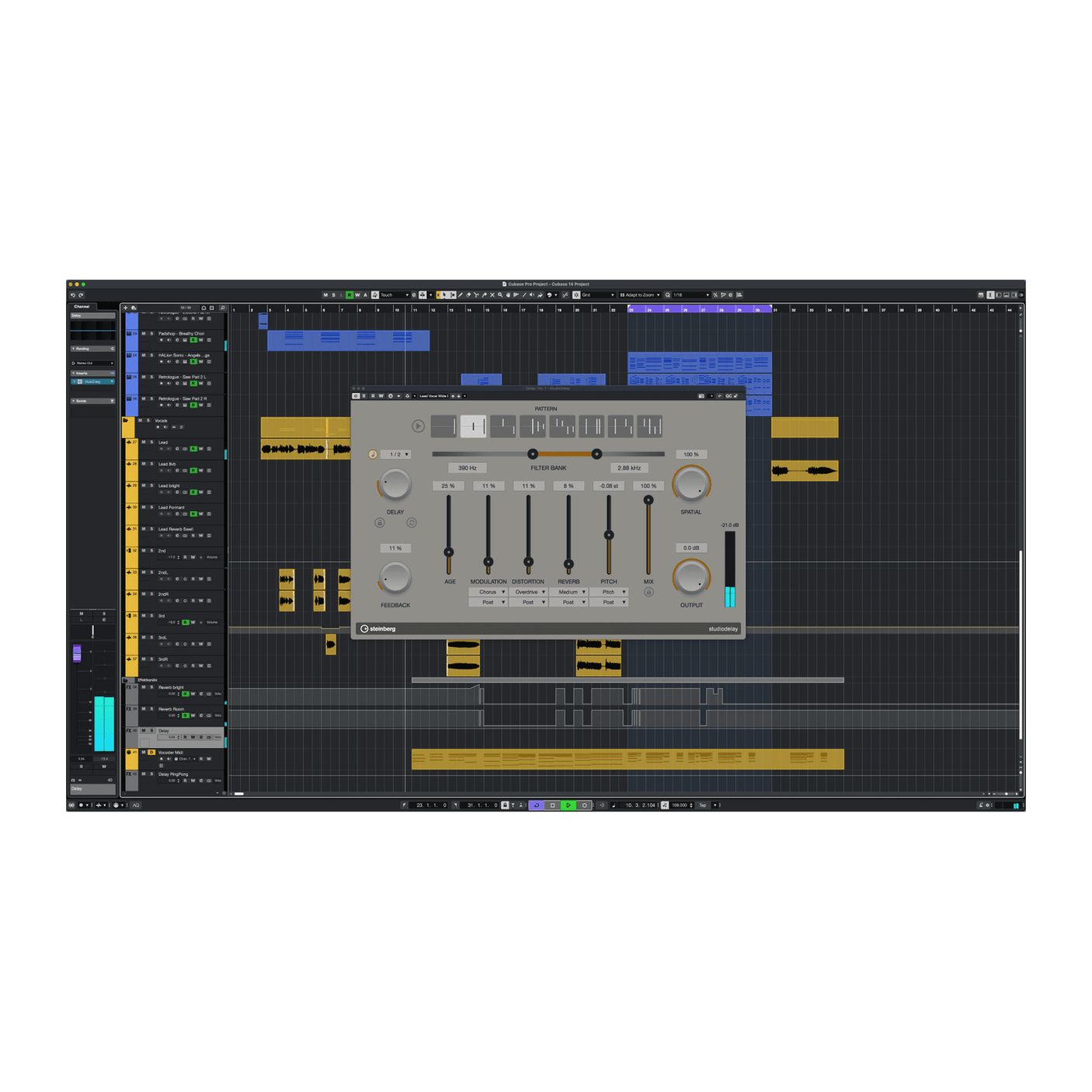The image size is (1092, 1092).
Task: Toggle tempo sync note icon for delay
Action: [373, 454]
